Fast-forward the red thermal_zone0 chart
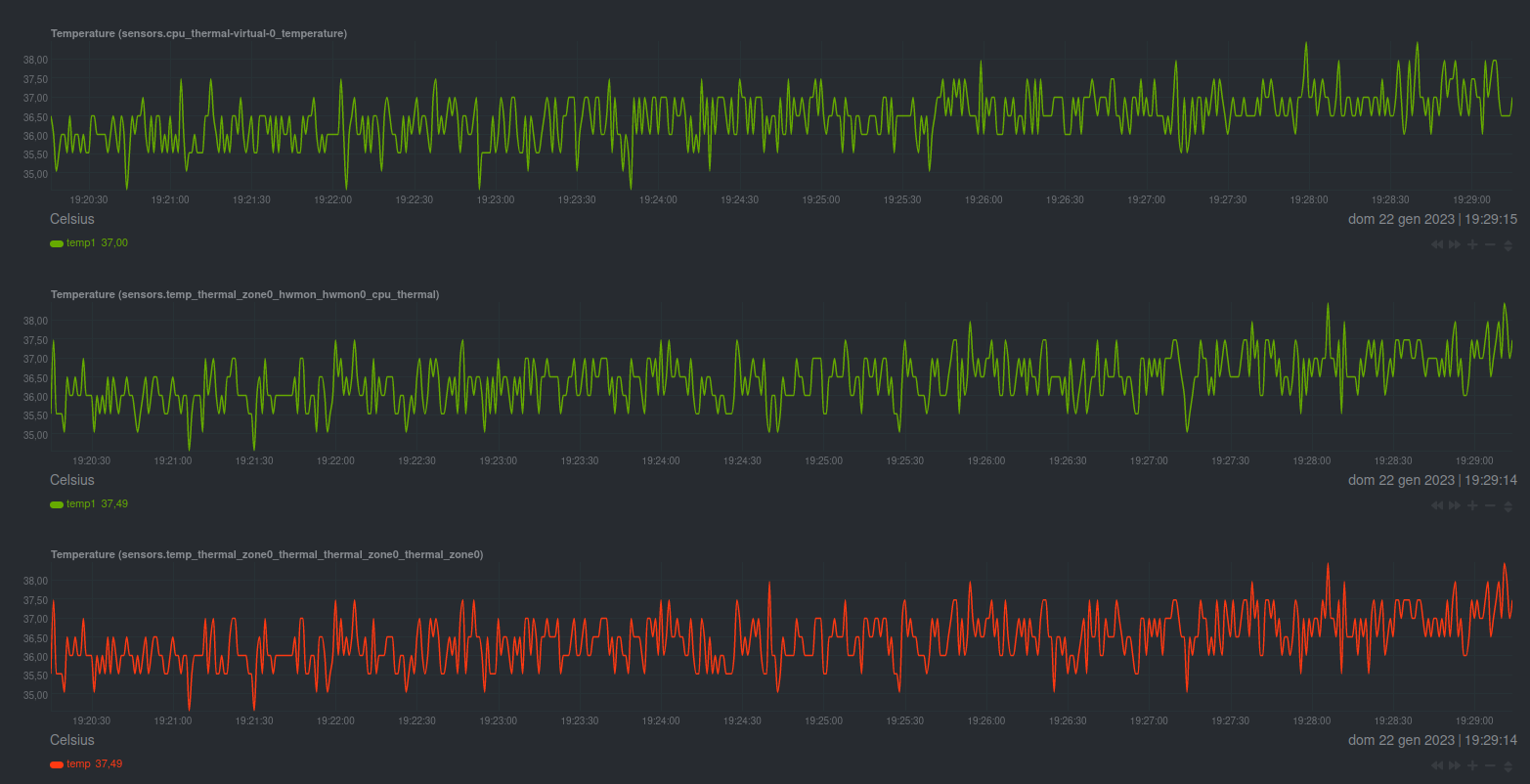Image resolution: width=1530 pixels, height=784 pixels. pyautogui.click(x=1455, y=765)
